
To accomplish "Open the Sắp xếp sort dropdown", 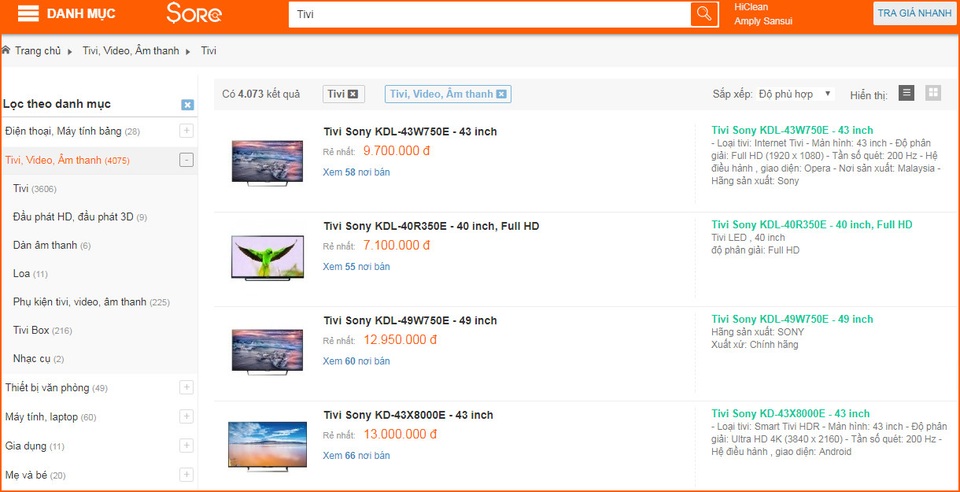I will [796, 94].
